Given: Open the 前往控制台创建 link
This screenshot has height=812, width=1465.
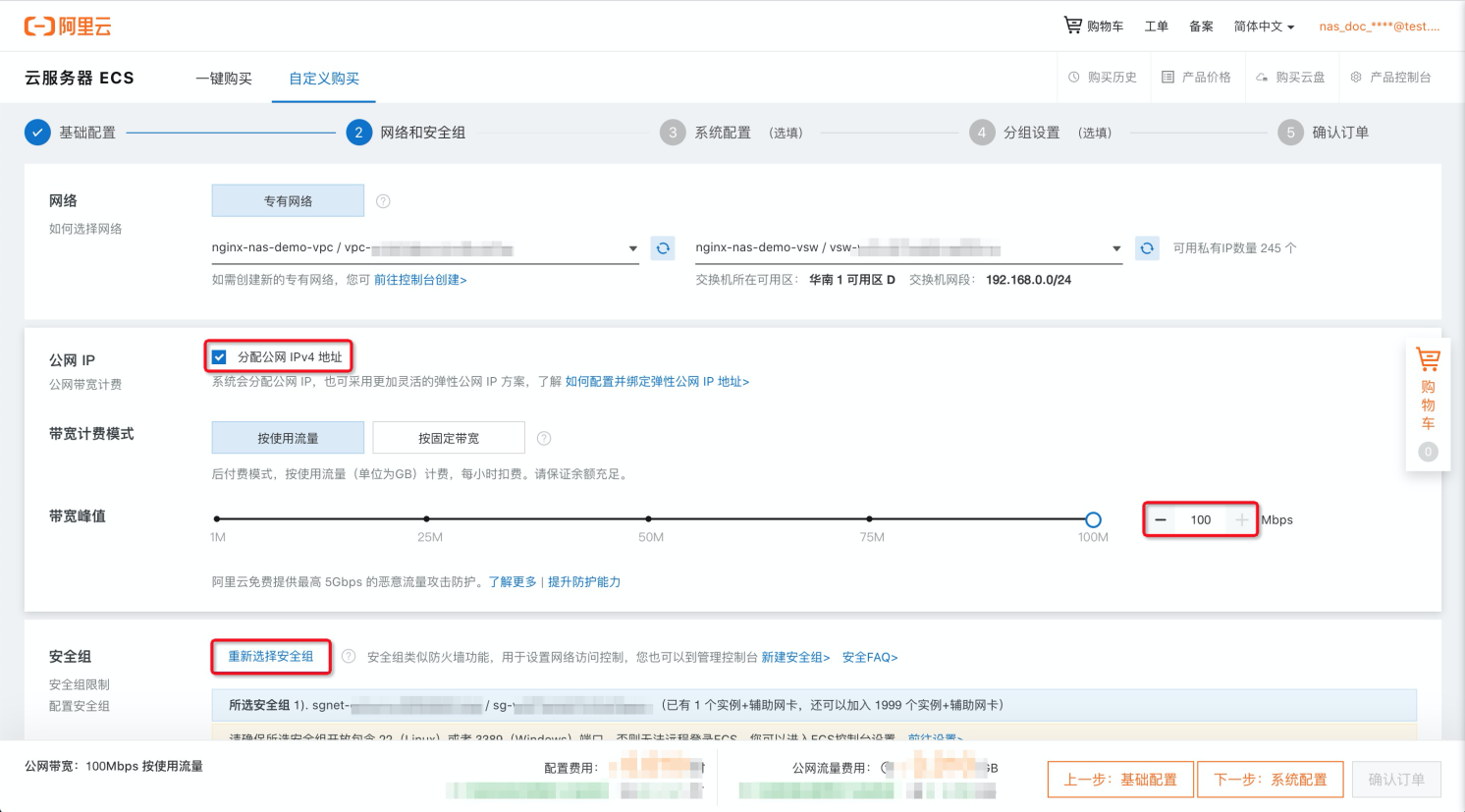Looking at the screenshot, I should [x=420, y=280].
